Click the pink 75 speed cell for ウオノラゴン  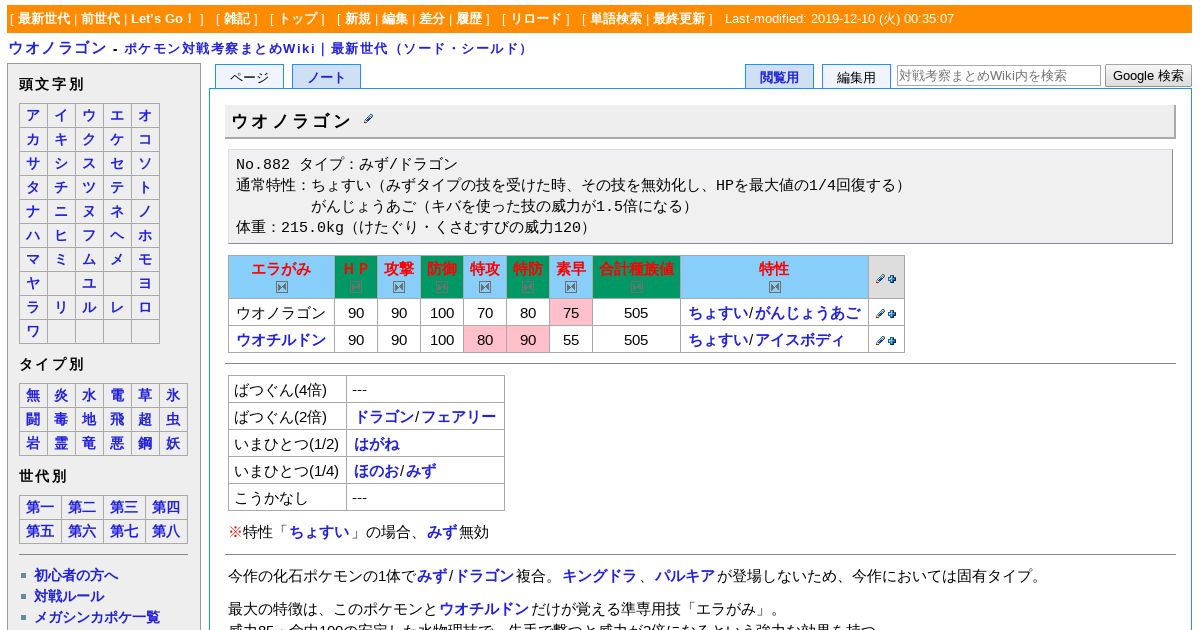coord(571,313)
